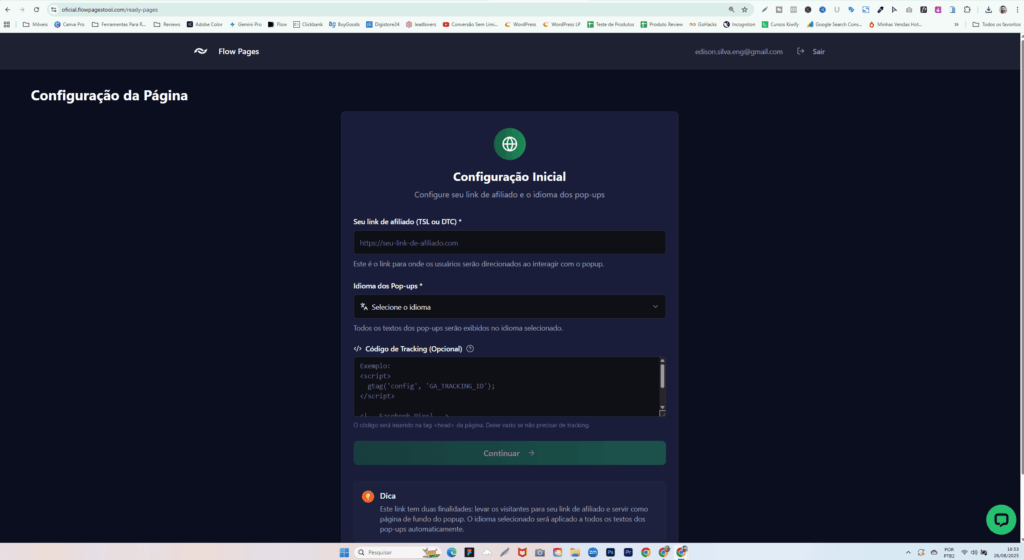Image resolution: width=1024 pixels, height=560 pixels.
Task: Open the apps grid in bookmarks bar
Action: pos(7,24)
